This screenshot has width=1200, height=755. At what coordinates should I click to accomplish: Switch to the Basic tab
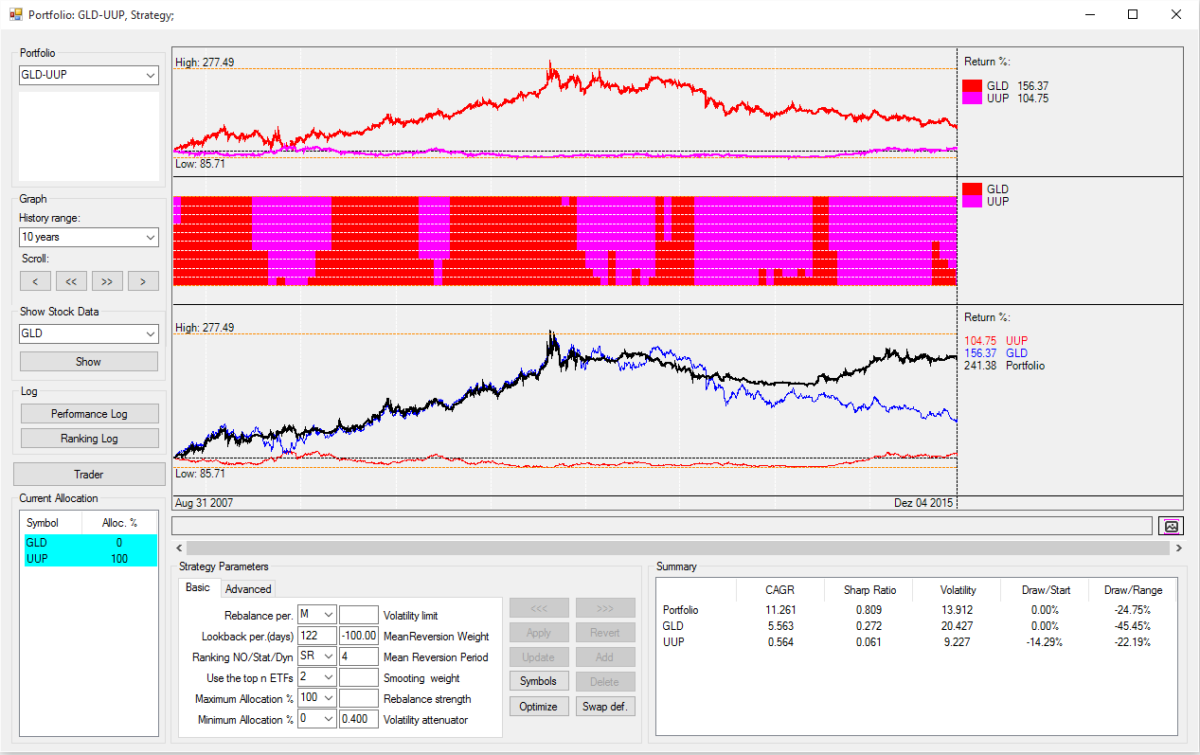point(197,588)
